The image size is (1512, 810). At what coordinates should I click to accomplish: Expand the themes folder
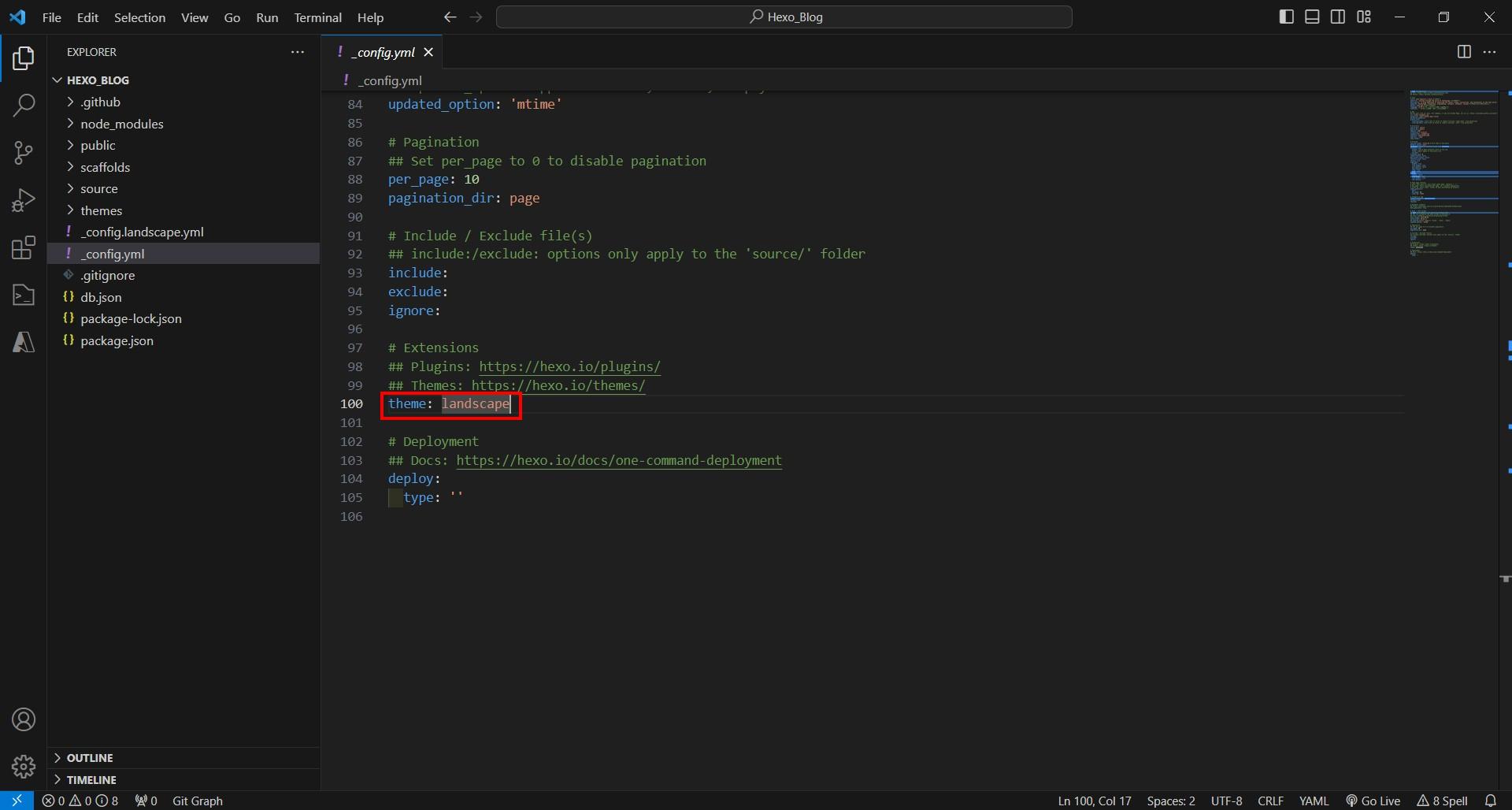pos(183,210)
